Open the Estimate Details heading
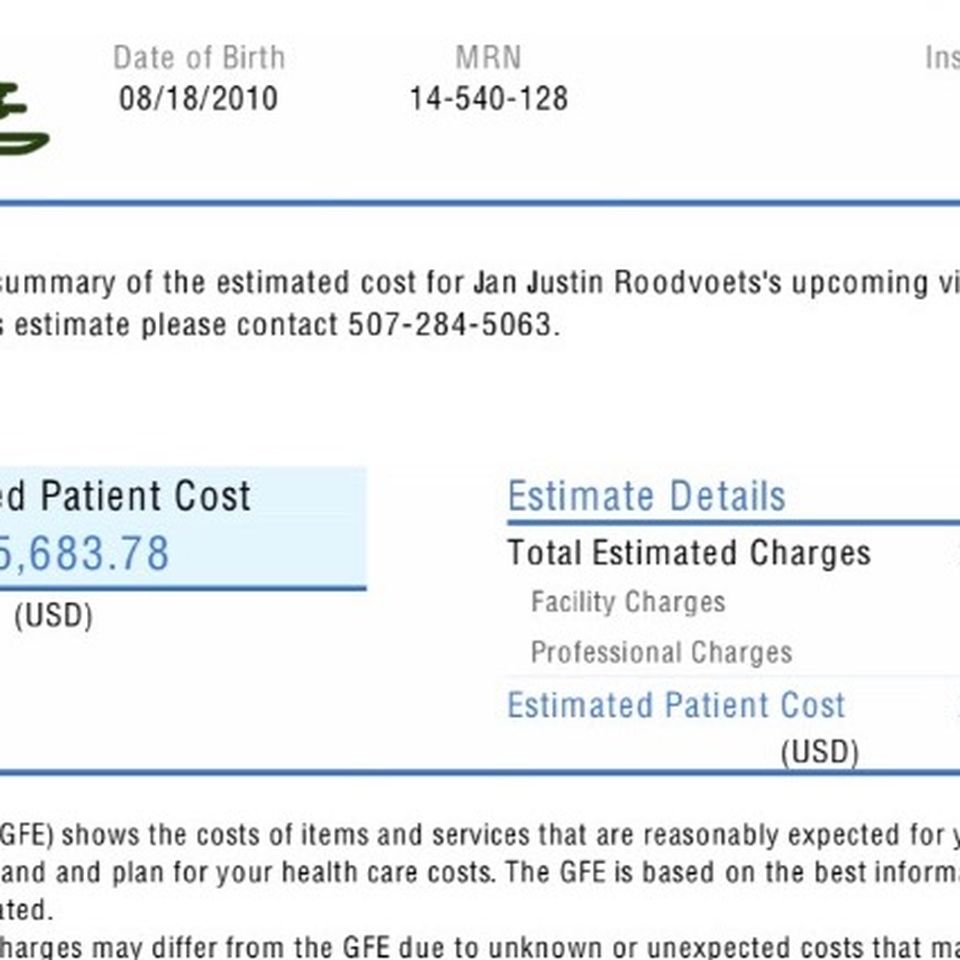 [647, 496]
